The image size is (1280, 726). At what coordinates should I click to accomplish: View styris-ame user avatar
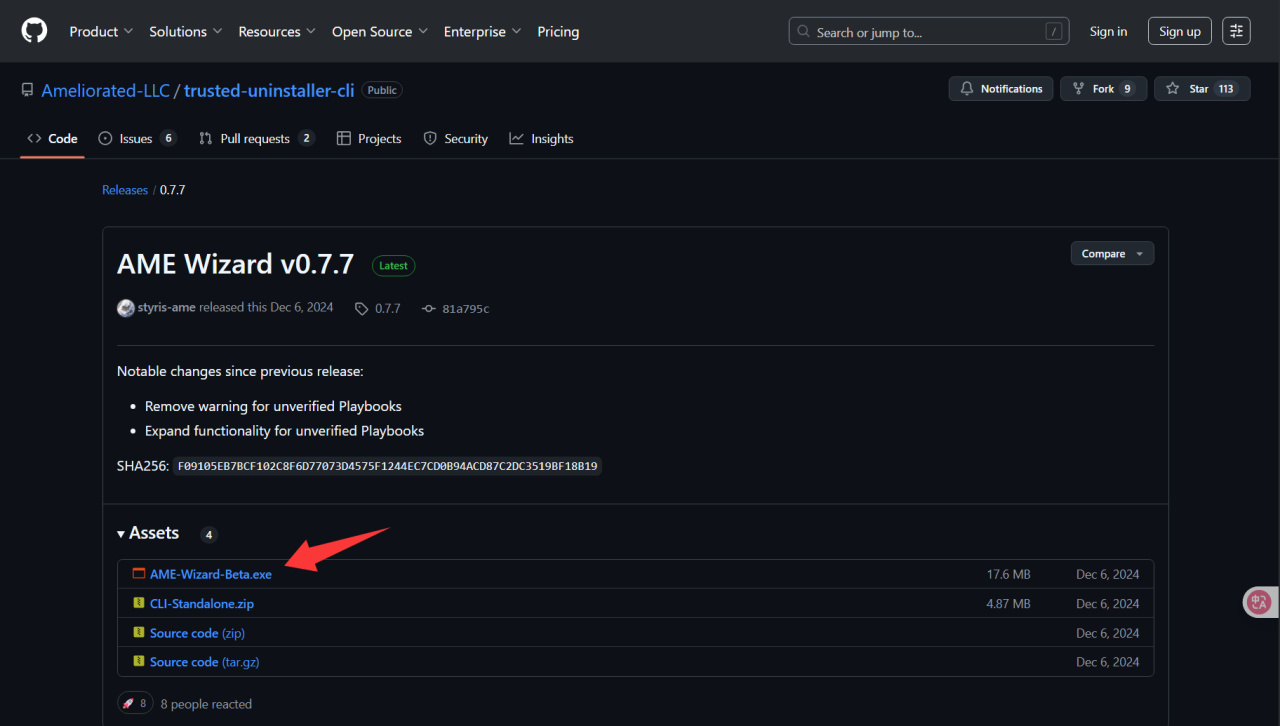(x=126, y=308)
